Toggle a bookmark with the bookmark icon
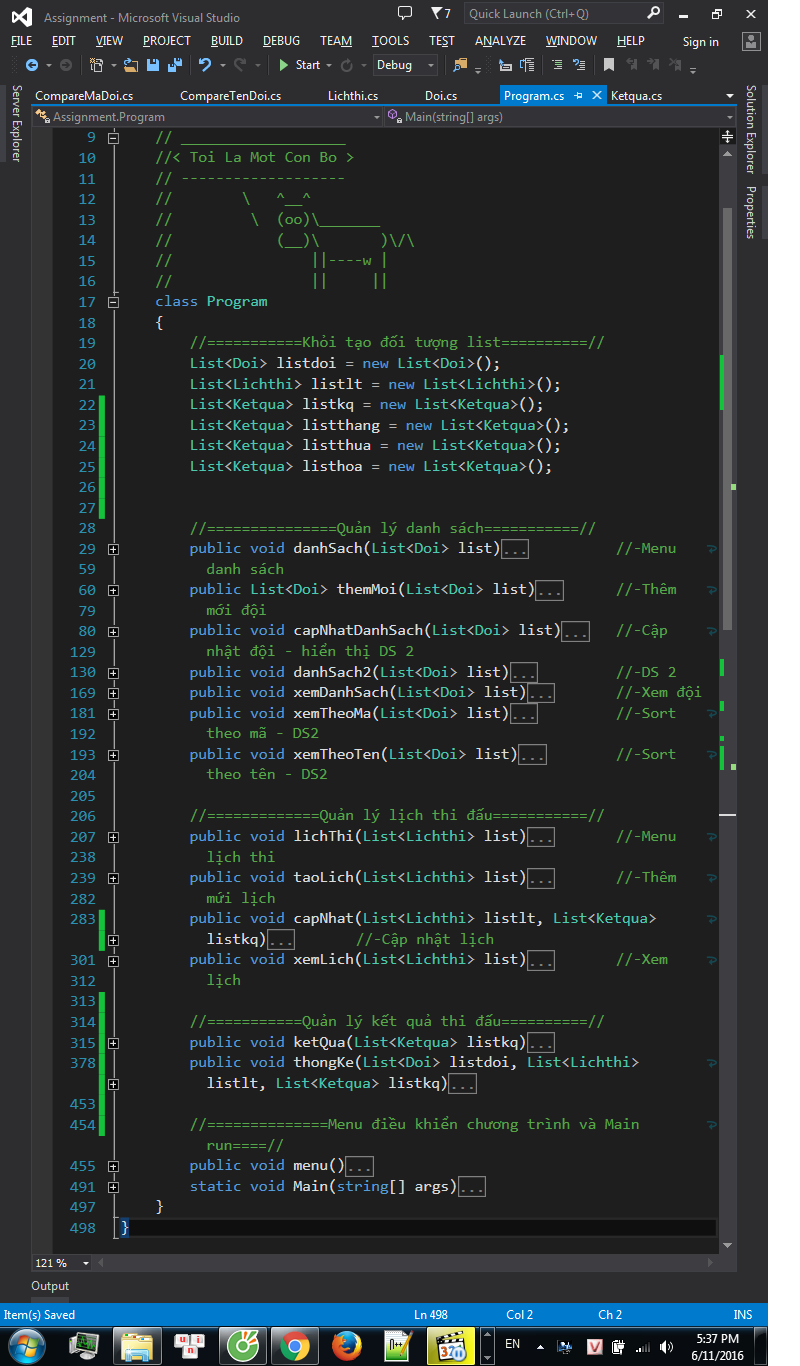Image resolution: width=800 pixels, height=1366 pixels. (x=608, y=64)
